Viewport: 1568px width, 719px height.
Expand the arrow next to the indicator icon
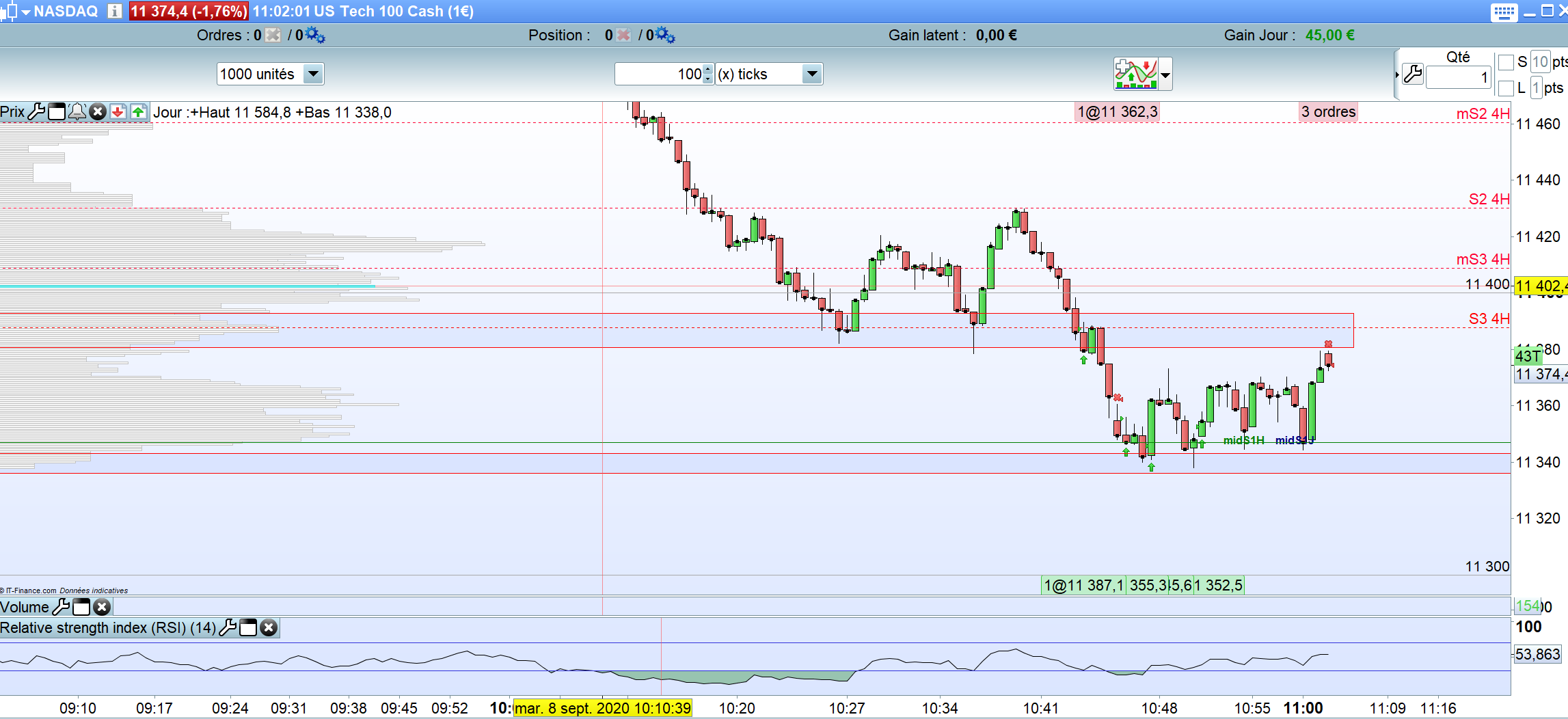1165,74
